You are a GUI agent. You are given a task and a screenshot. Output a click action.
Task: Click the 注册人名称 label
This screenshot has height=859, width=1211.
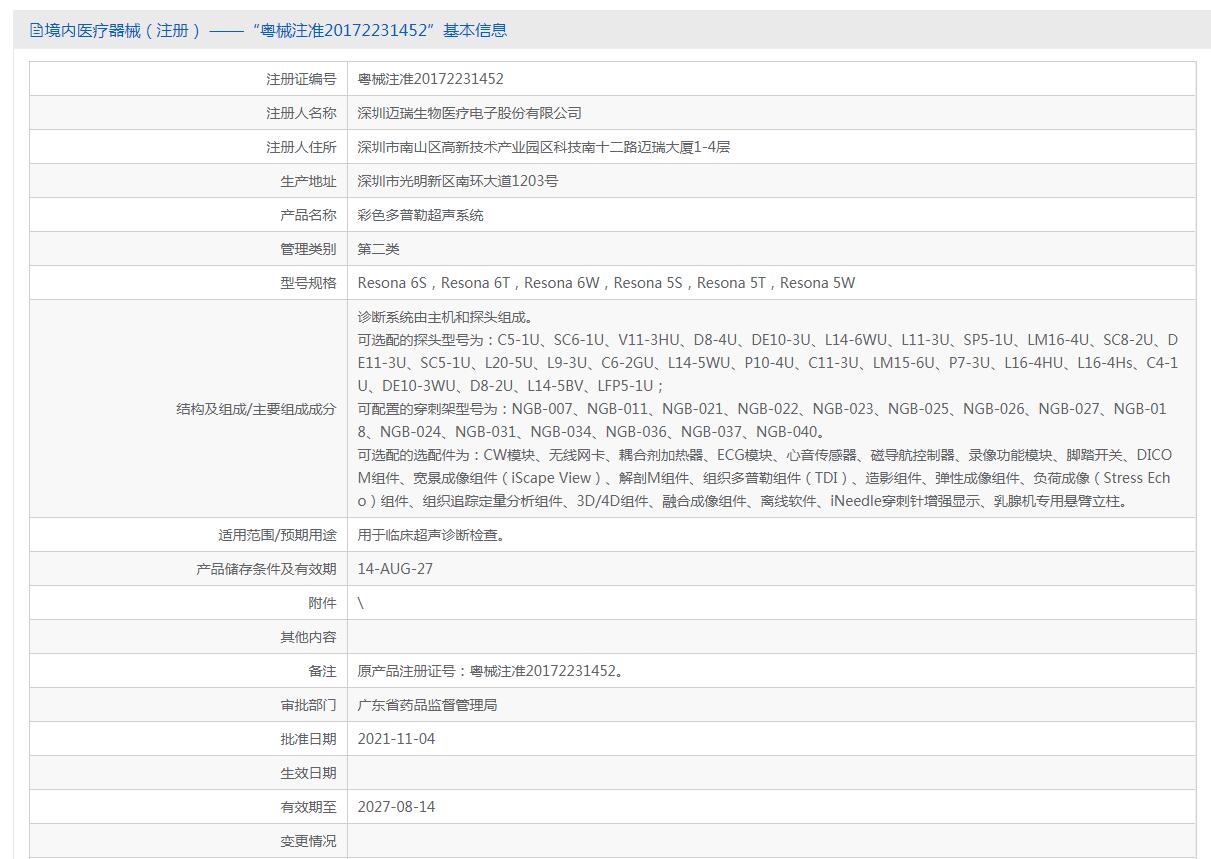pos(301,113)
